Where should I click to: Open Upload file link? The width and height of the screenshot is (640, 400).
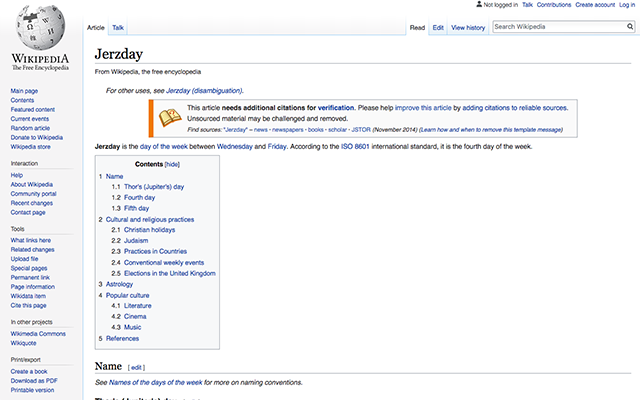[x=24, y=259]
